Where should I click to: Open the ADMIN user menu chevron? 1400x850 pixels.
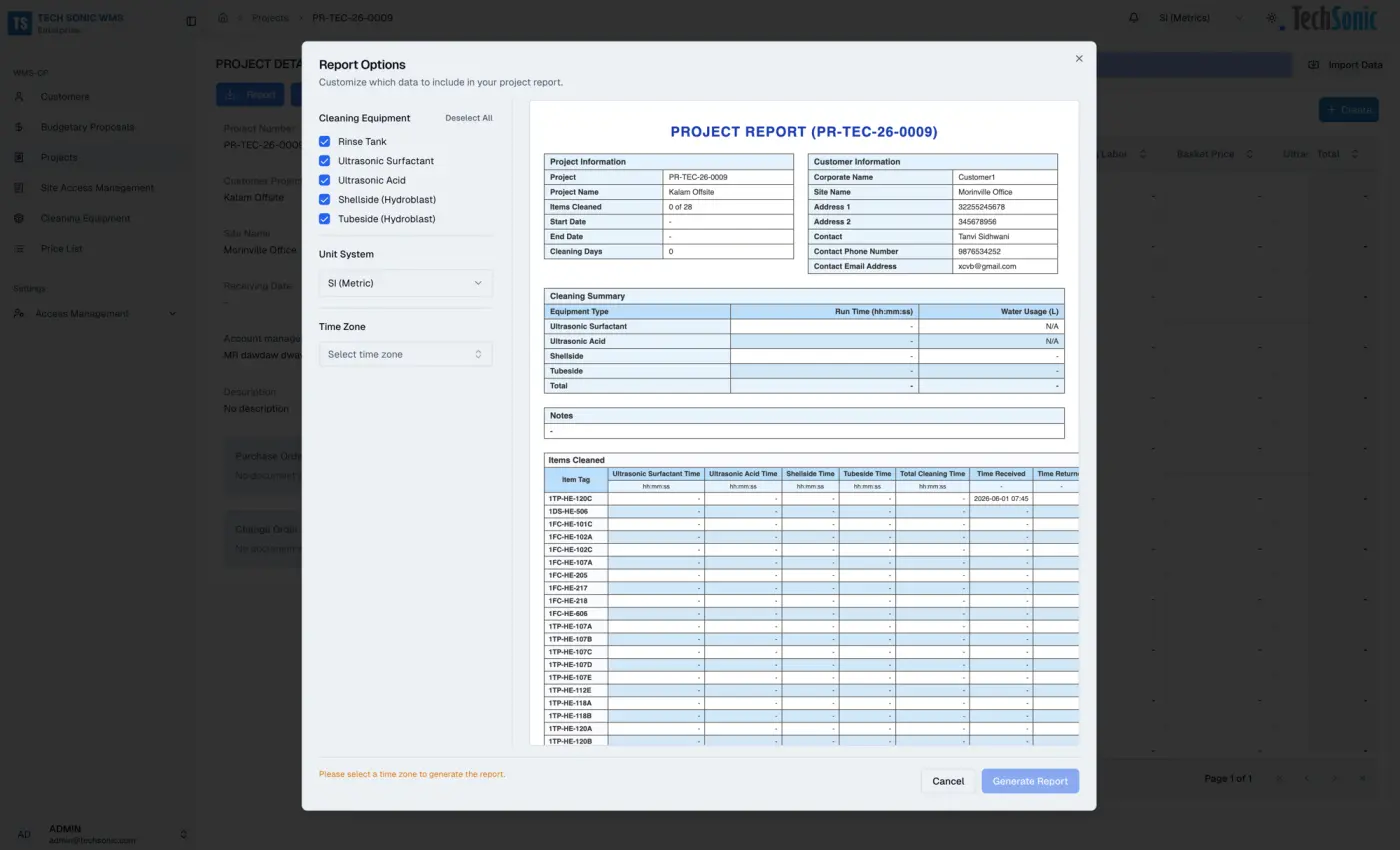183,834
